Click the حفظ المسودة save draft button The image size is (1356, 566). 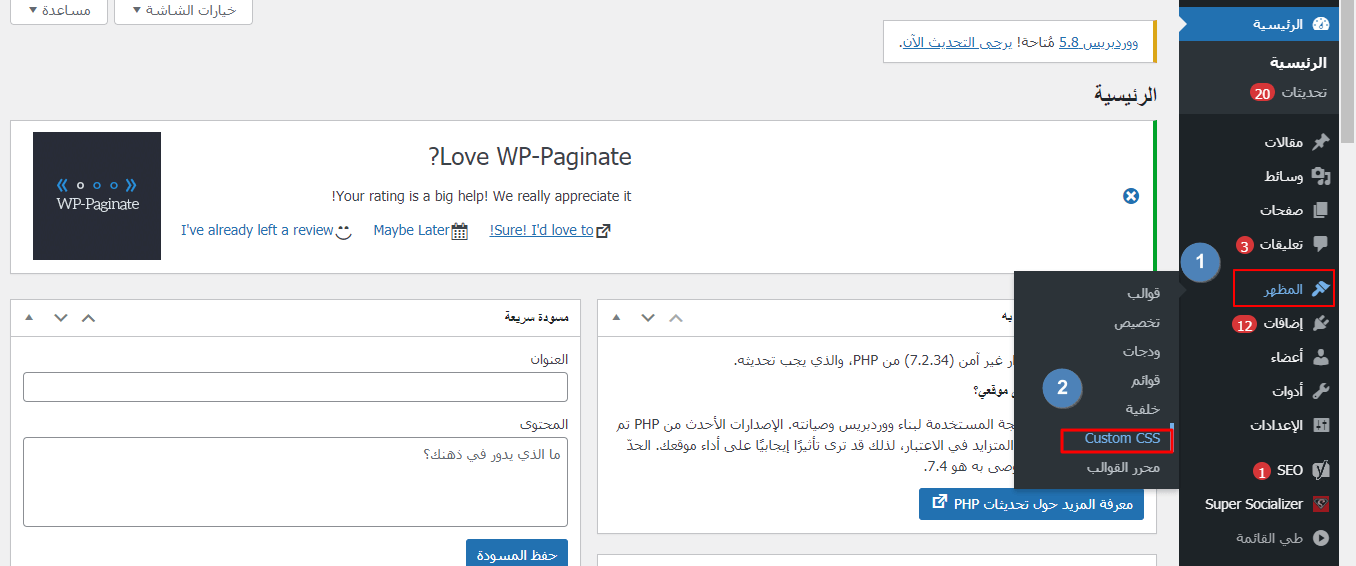[517, 554]
